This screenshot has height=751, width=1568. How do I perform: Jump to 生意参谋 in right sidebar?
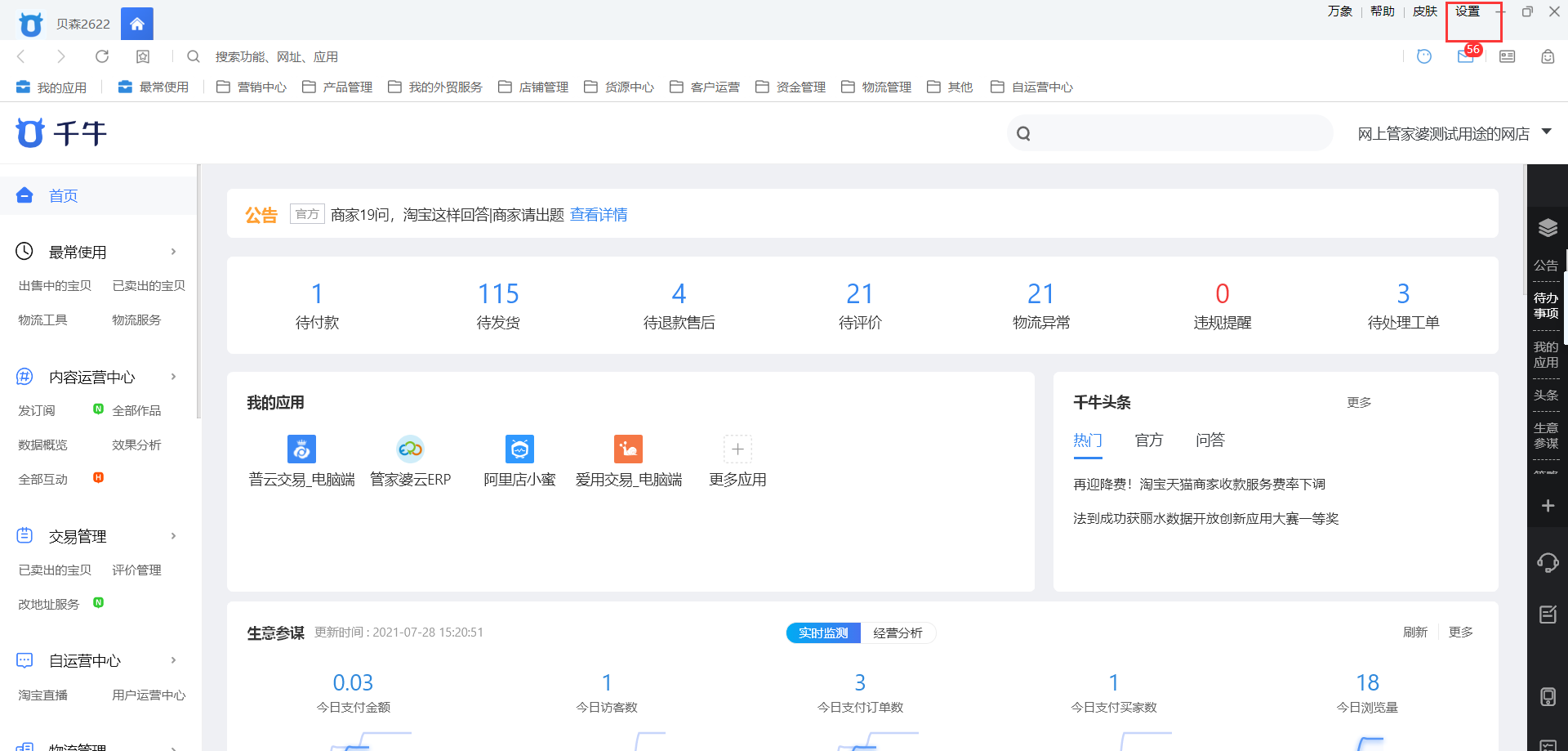click(1546, 436)
